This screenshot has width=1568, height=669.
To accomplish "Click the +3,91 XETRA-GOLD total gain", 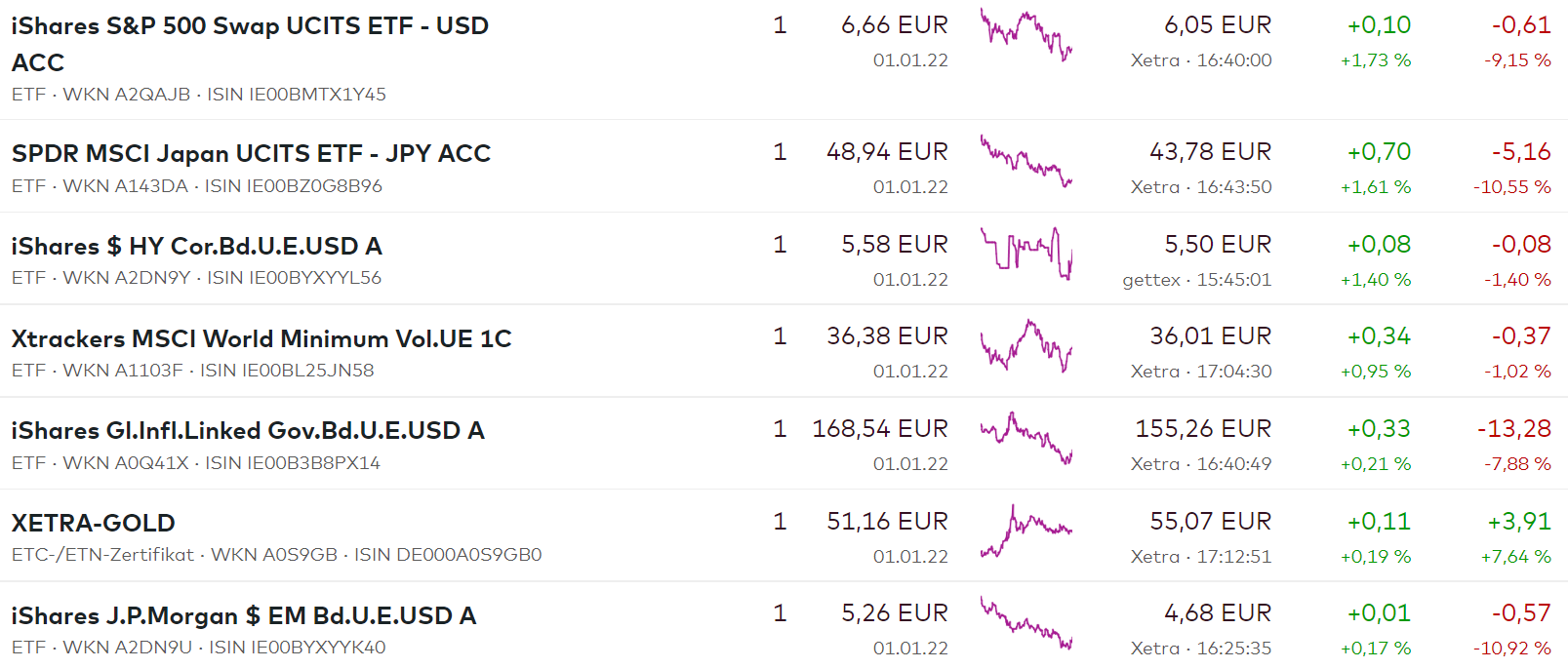I will (x=1518, y=522).
